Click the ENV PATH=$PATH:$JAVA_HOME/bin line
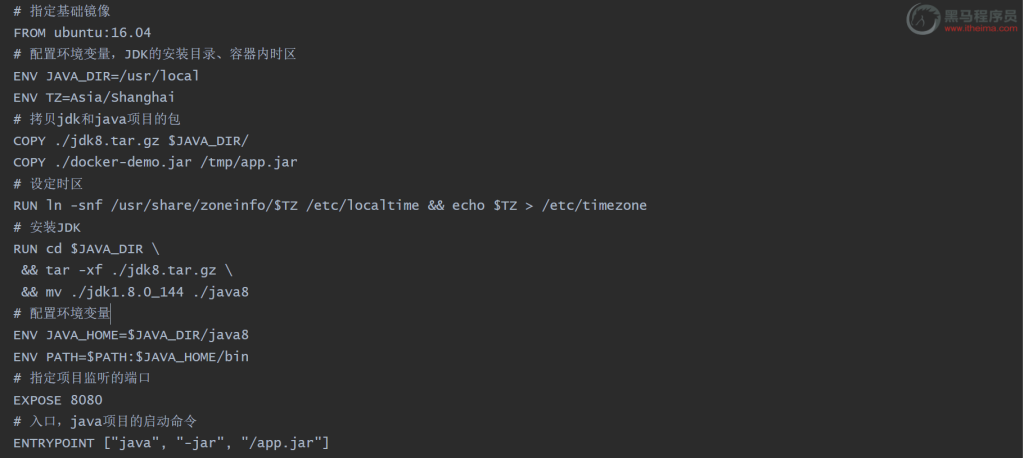 click(x=131, y=356)
